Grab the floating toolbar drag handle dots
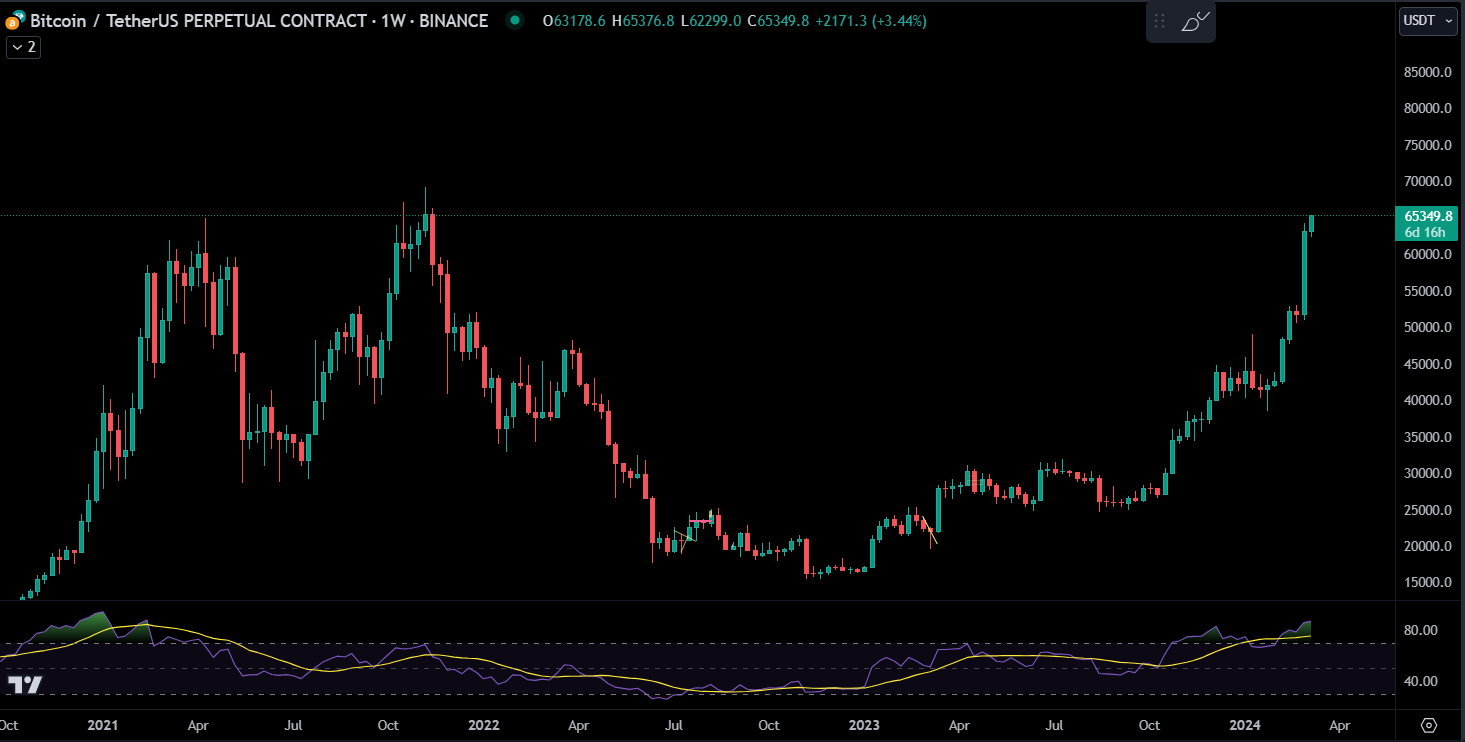The height and width of the screenshot is (742, 1465). pos(1160,20)
